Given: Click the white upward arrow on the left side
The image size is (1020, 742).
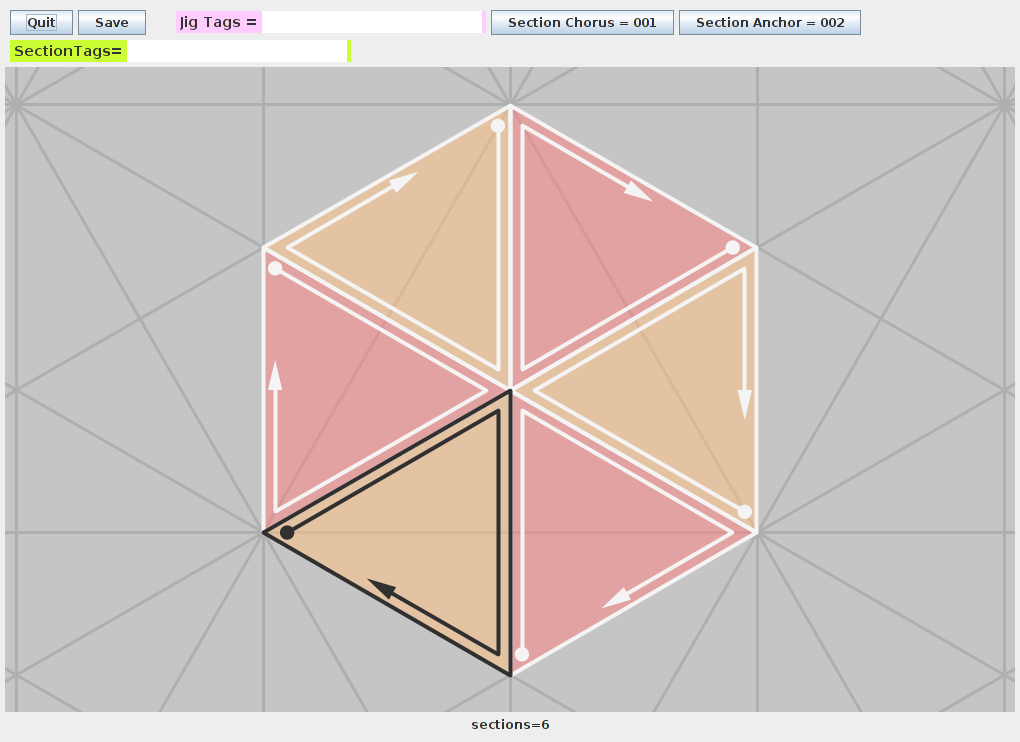Looking at the screenshot, I should coord(275,376).
